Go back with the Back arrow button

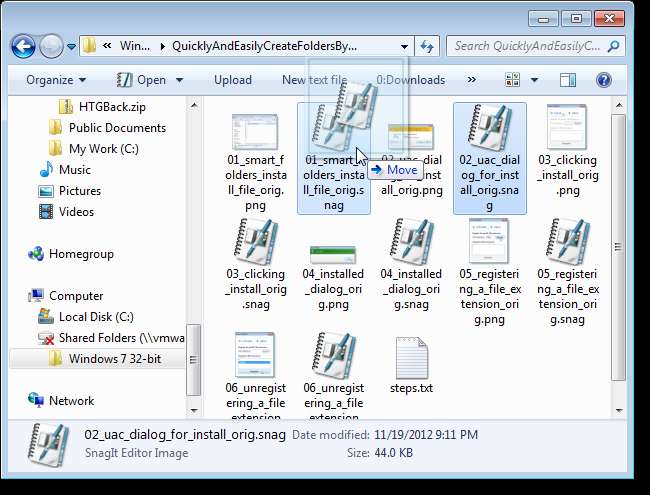coord(23,46)
